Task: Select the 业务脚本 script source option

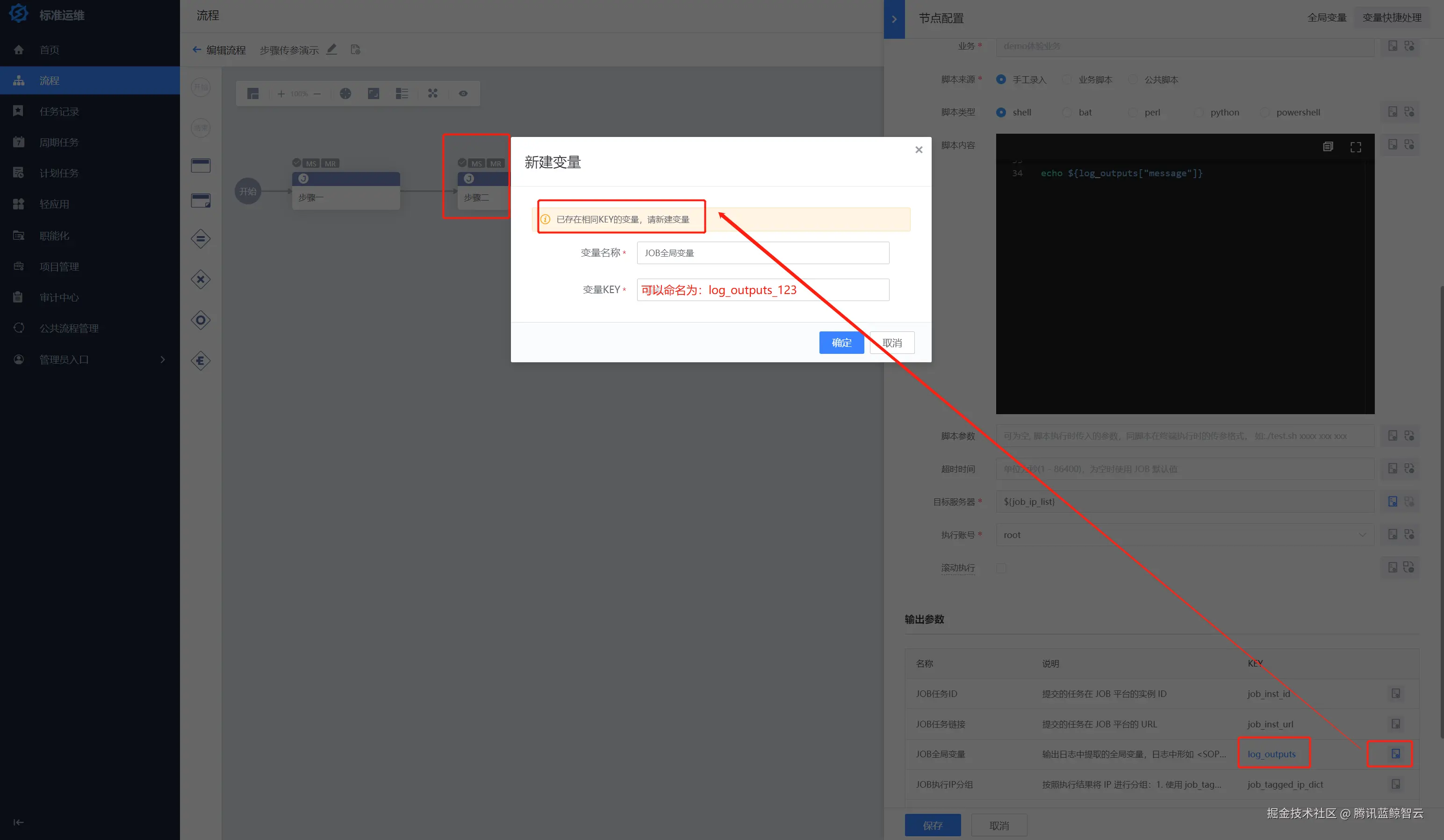Action: pos(1067,79)
